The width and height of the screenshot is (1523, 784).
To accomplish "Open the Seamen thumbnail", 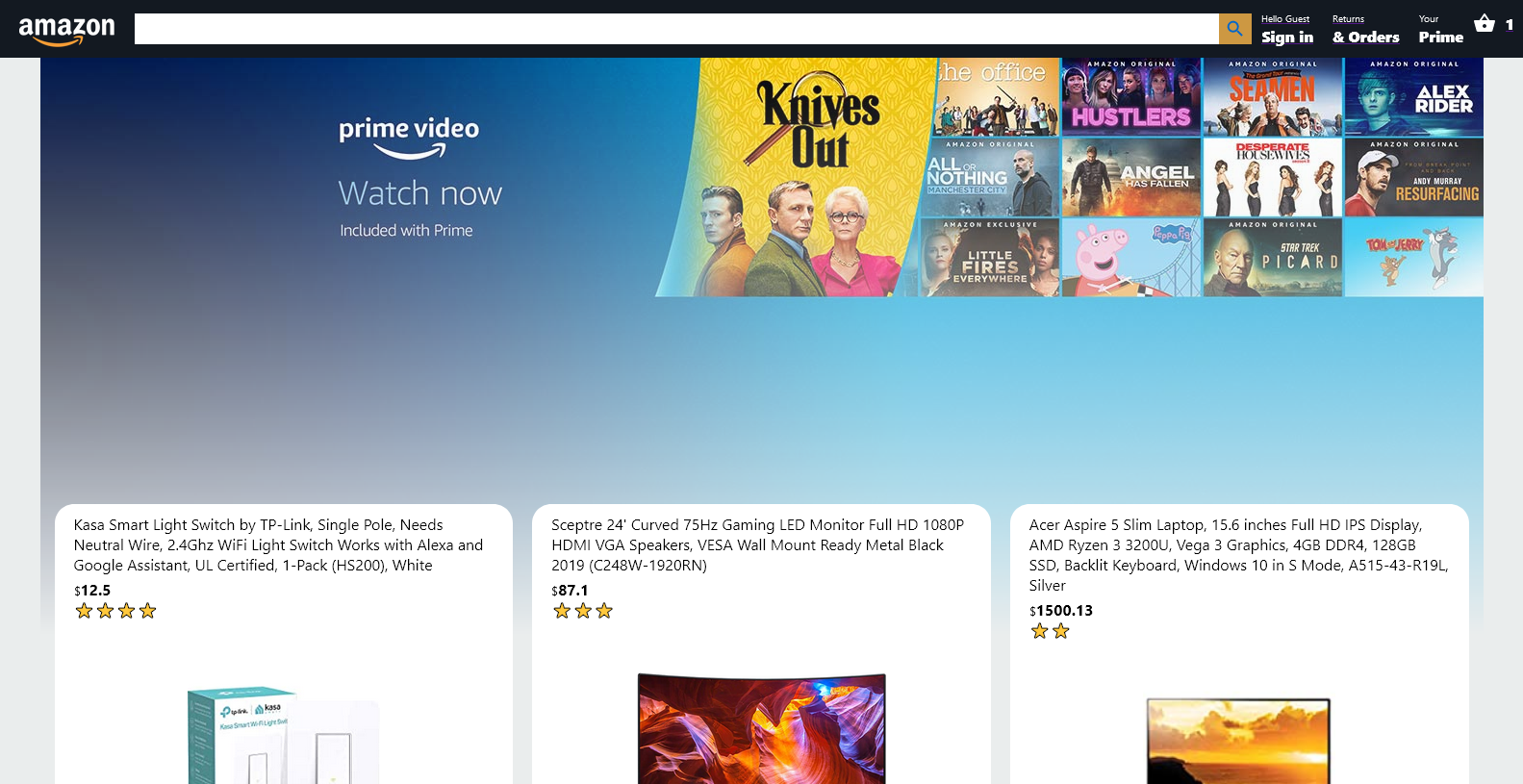I will 1272,96.
